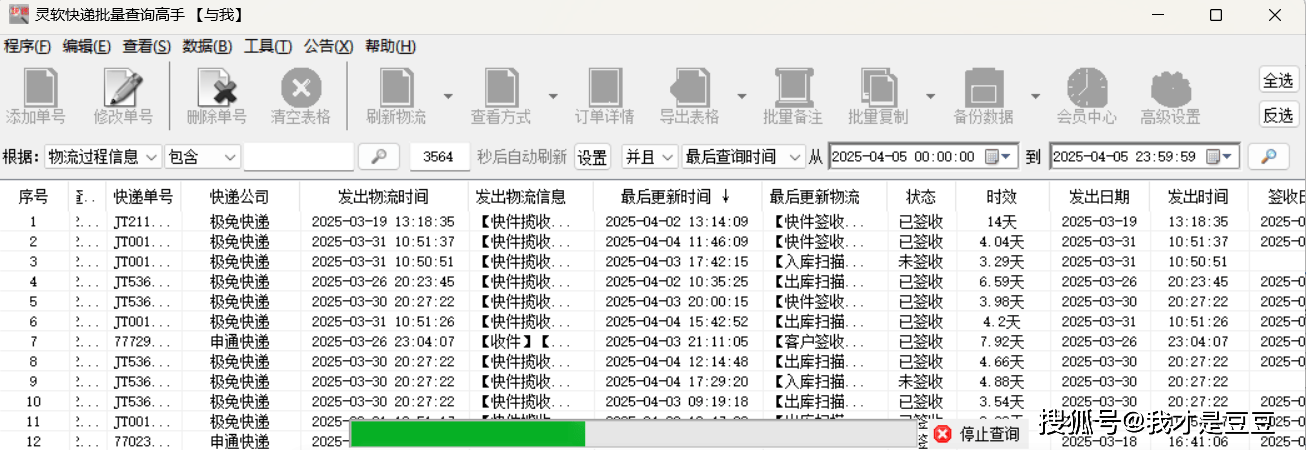Select the 未签收 status in row 3
1306x450 pixels.
click(x=921, y=261)
